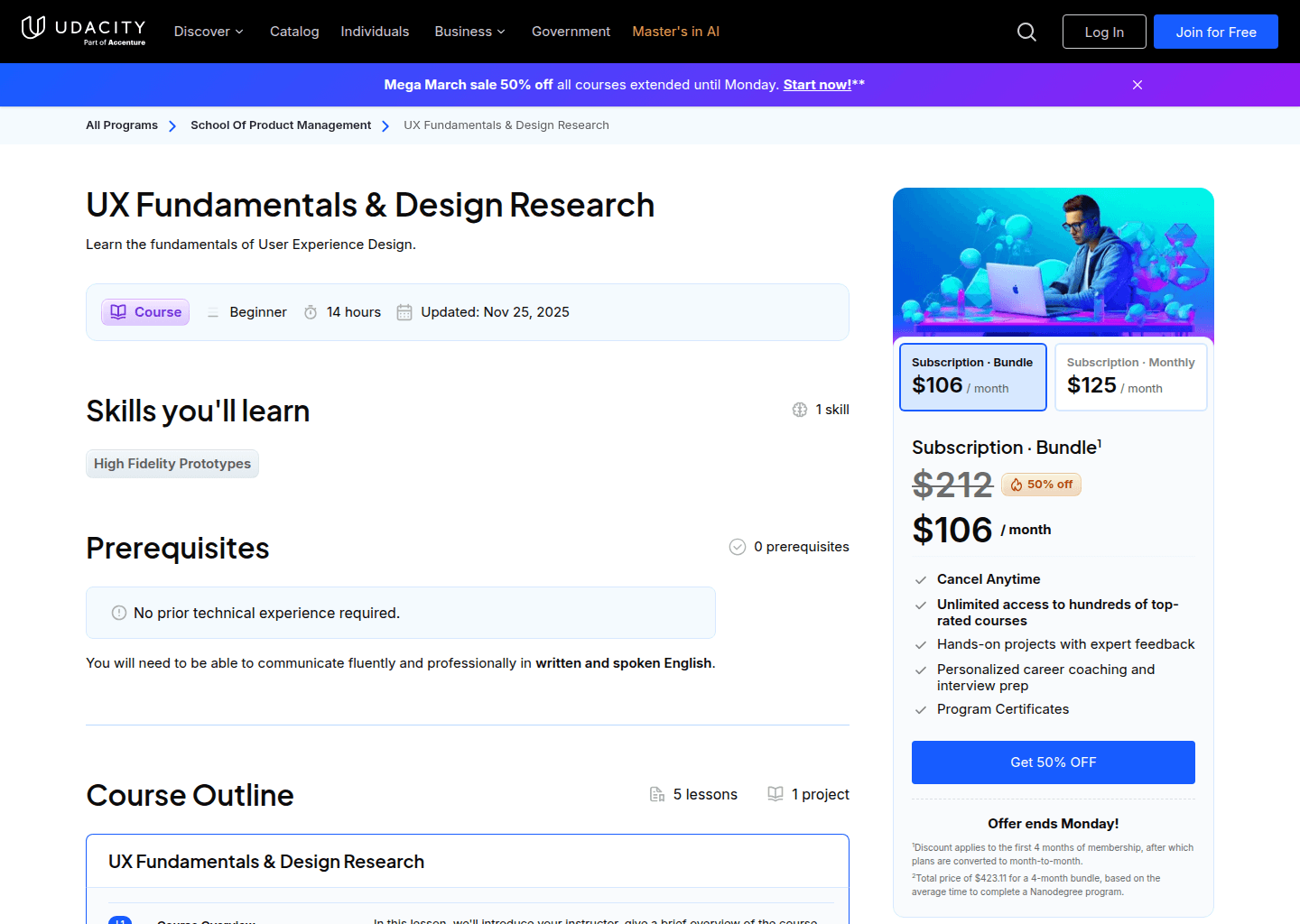Screen dimensions: 1300x924
Task: Open the search magnifier icon
Action: click(1026, 31)
